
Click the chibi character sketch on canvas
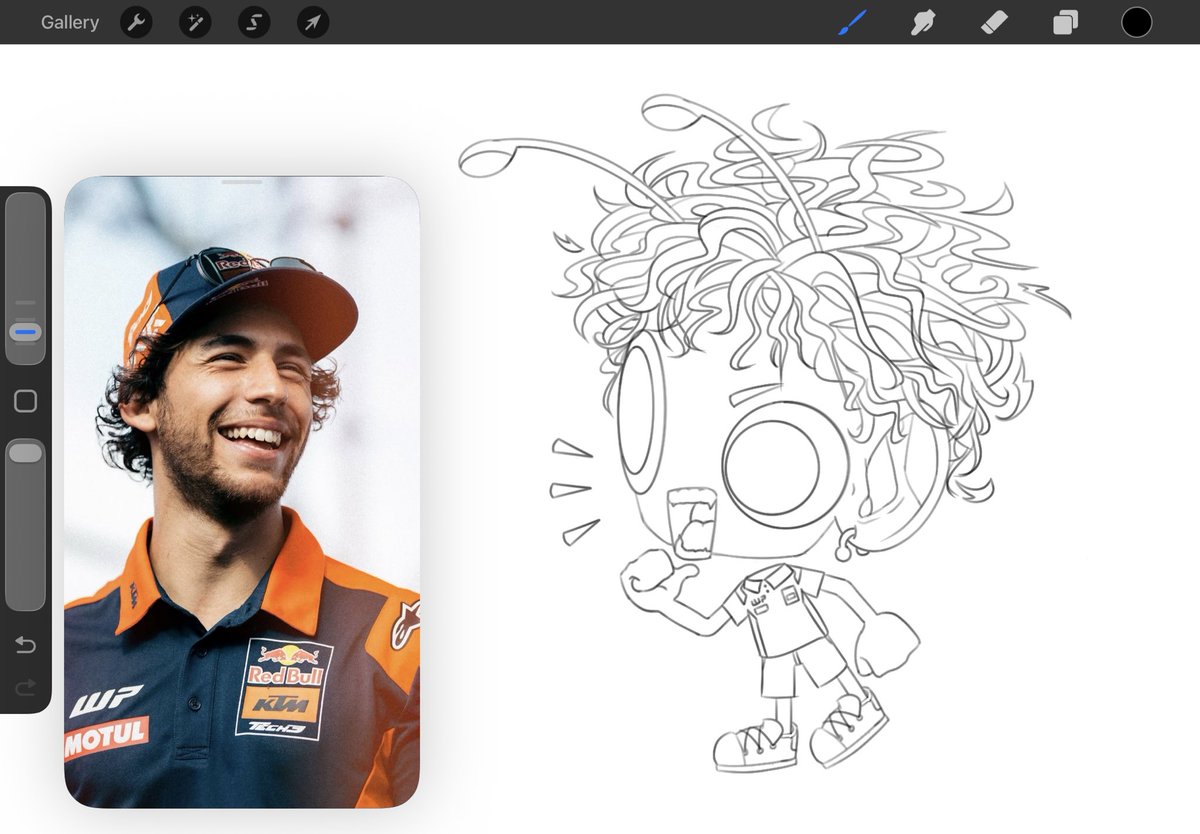tap(765, 432)
